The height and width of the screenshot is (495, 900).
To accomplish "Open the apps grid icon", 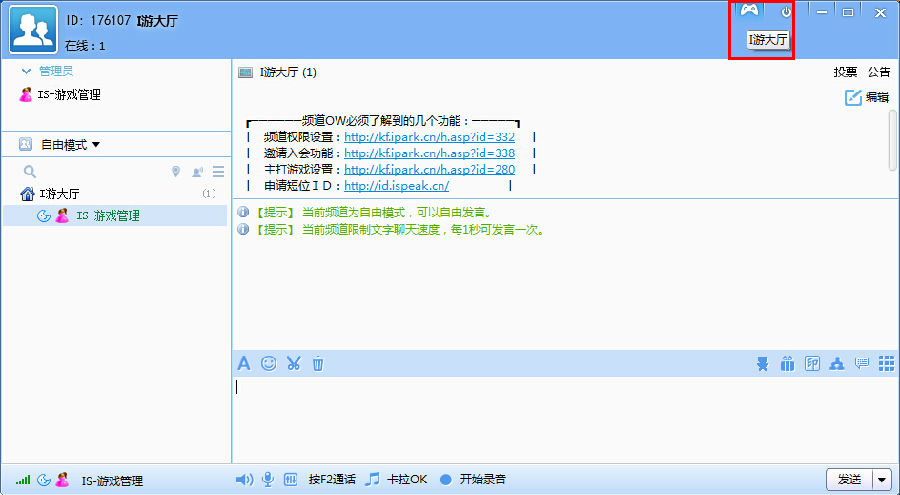I will [886, 364].
